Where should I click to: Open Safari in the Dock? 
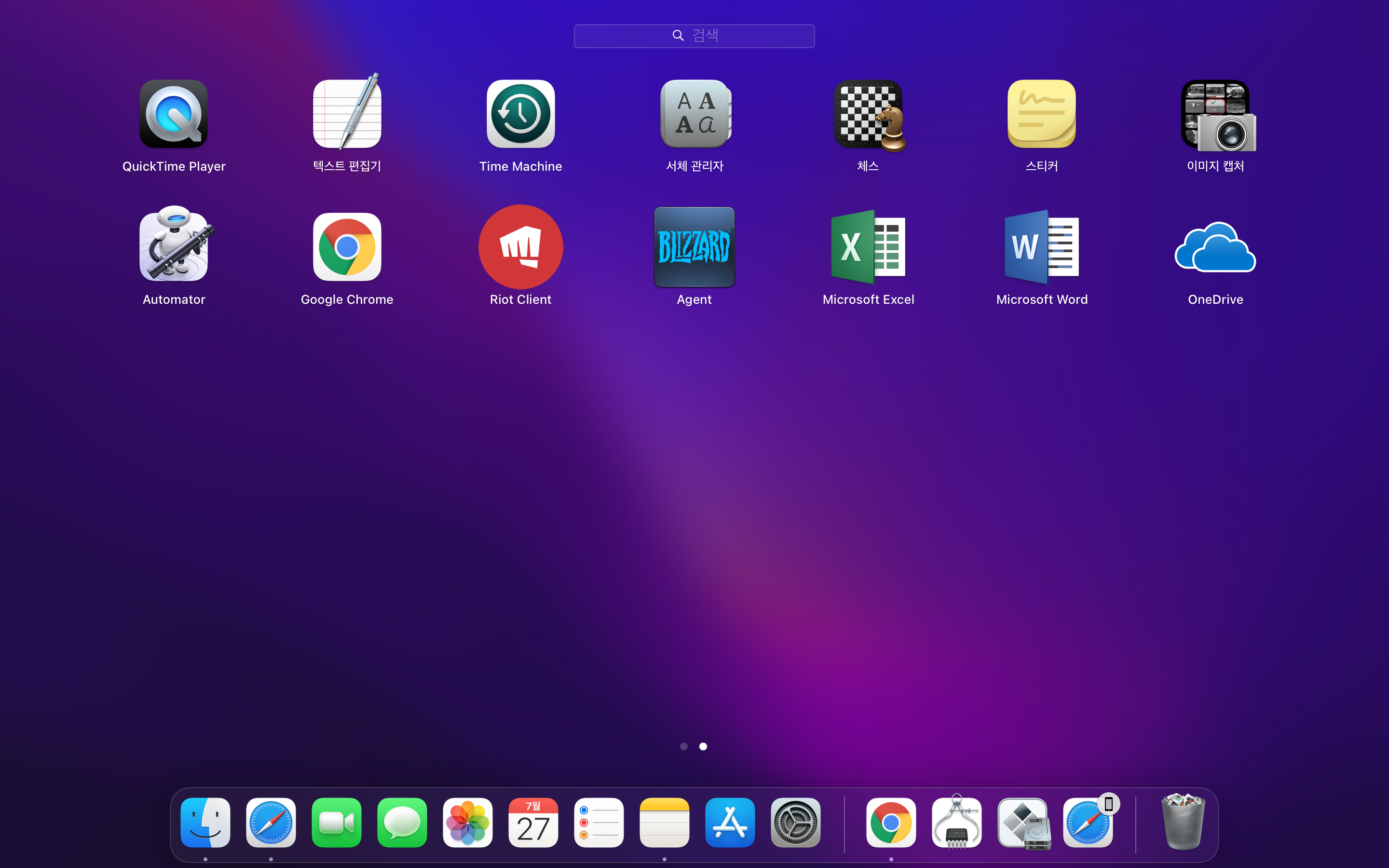coord(271,822)
